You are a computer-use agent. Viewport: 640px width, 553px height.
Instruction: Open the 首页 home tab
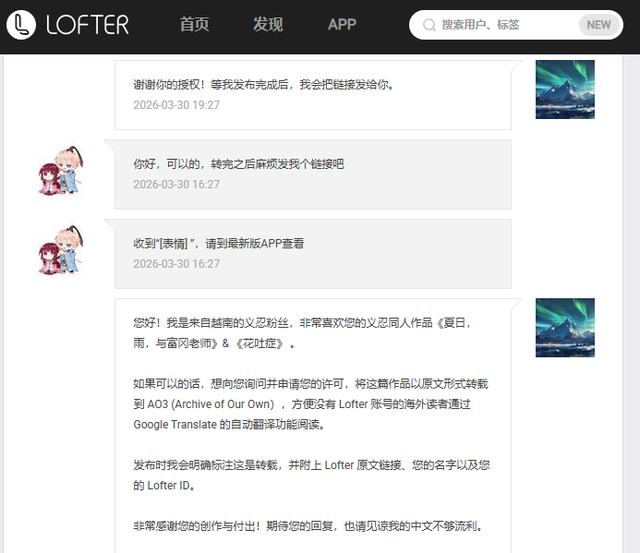pos(194,24)
